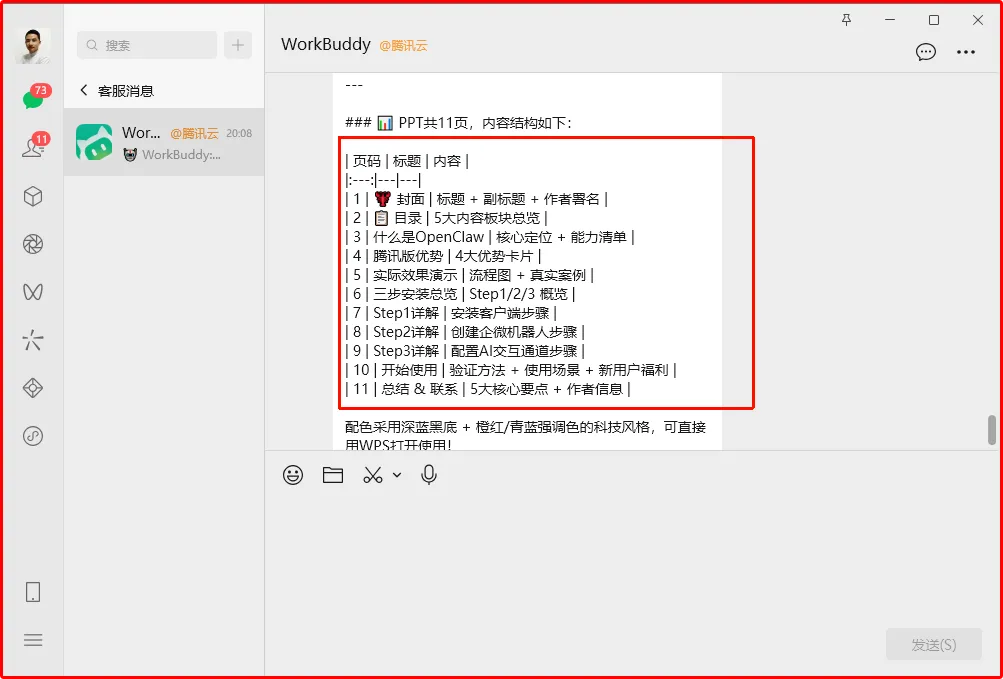Click the 发送(S) send button
This screenshot has width=1003, height=679.
(x=934, y=644)
